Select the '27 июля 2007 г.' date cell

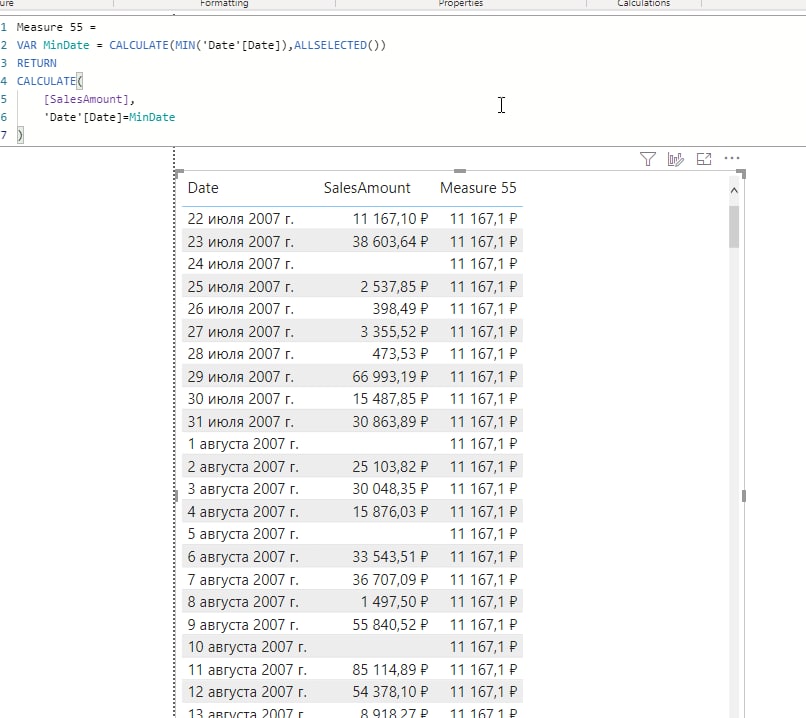pyautogui.click(x=241, y=332)
